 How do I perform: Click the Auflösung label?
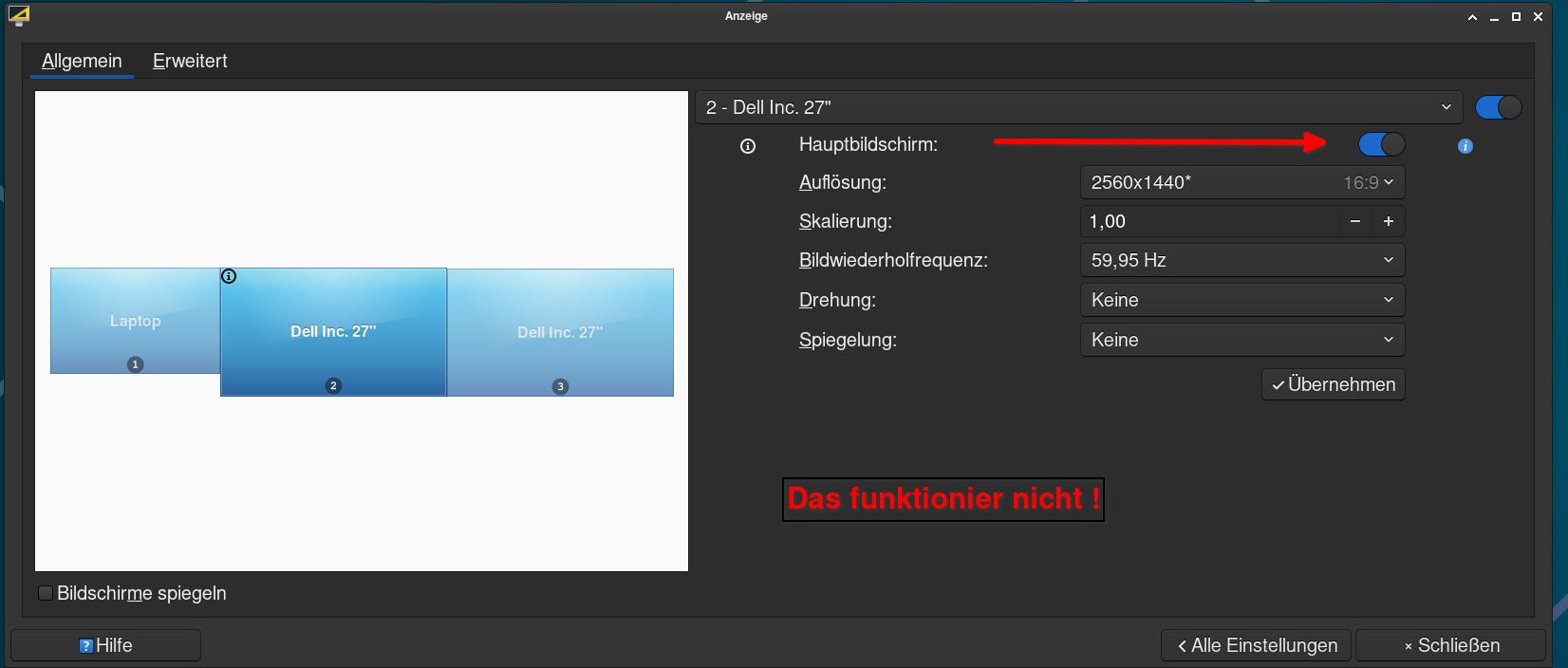pyautogui.click(x=843, y=182)
